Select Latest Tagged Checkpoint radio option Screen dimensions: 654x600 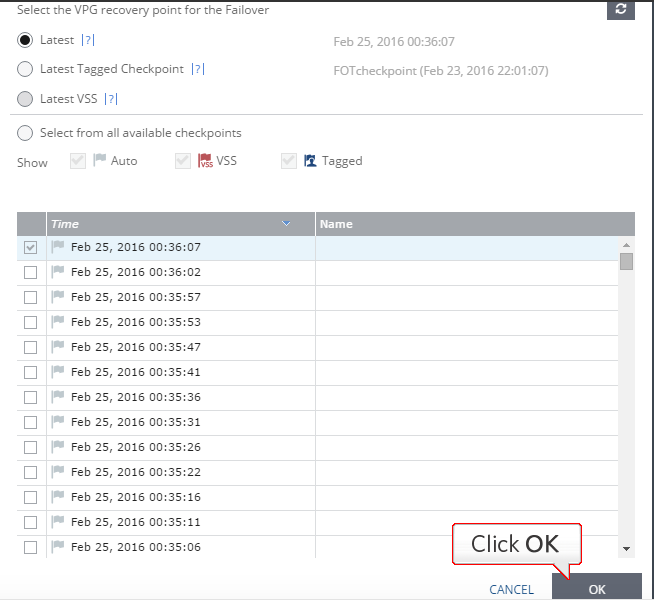coord(25,69)
